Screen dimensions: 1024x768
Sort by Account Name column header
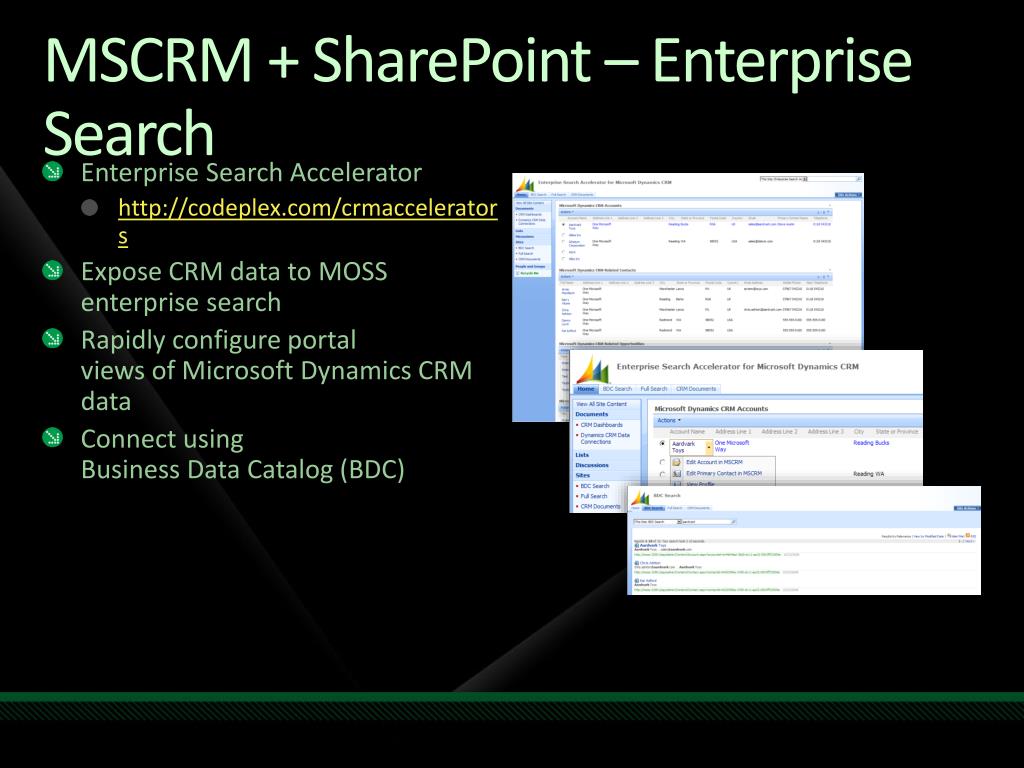coord(687,432)
